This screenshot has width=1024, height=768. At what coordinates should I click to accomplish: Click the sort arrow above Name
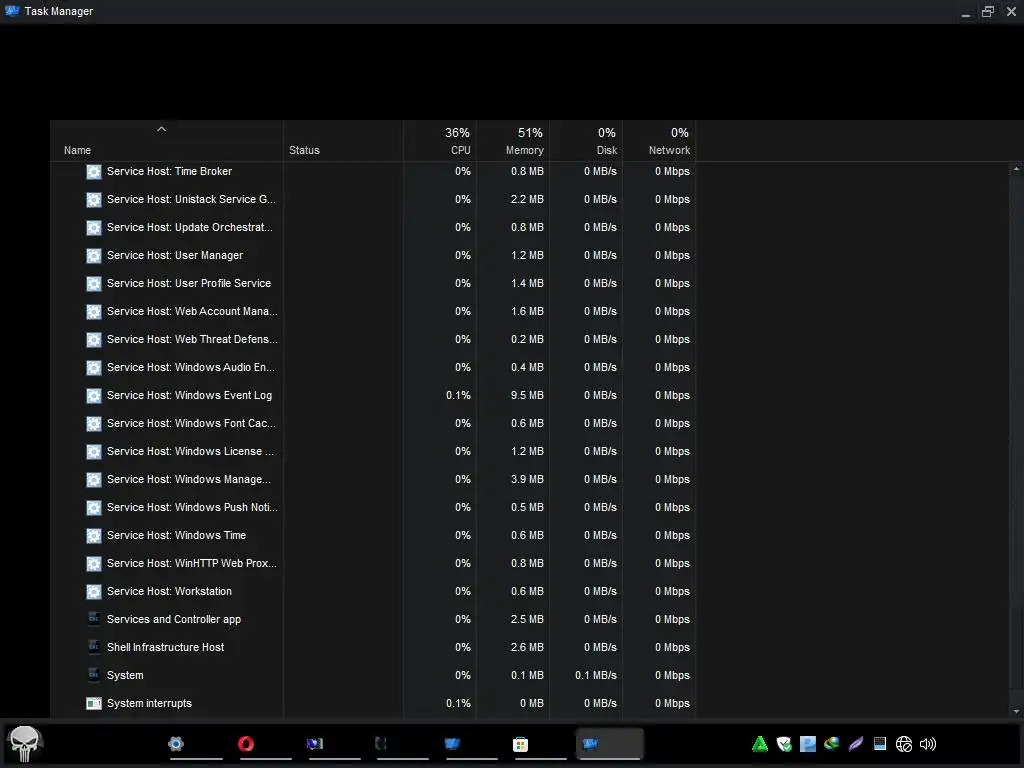point(161,129)
